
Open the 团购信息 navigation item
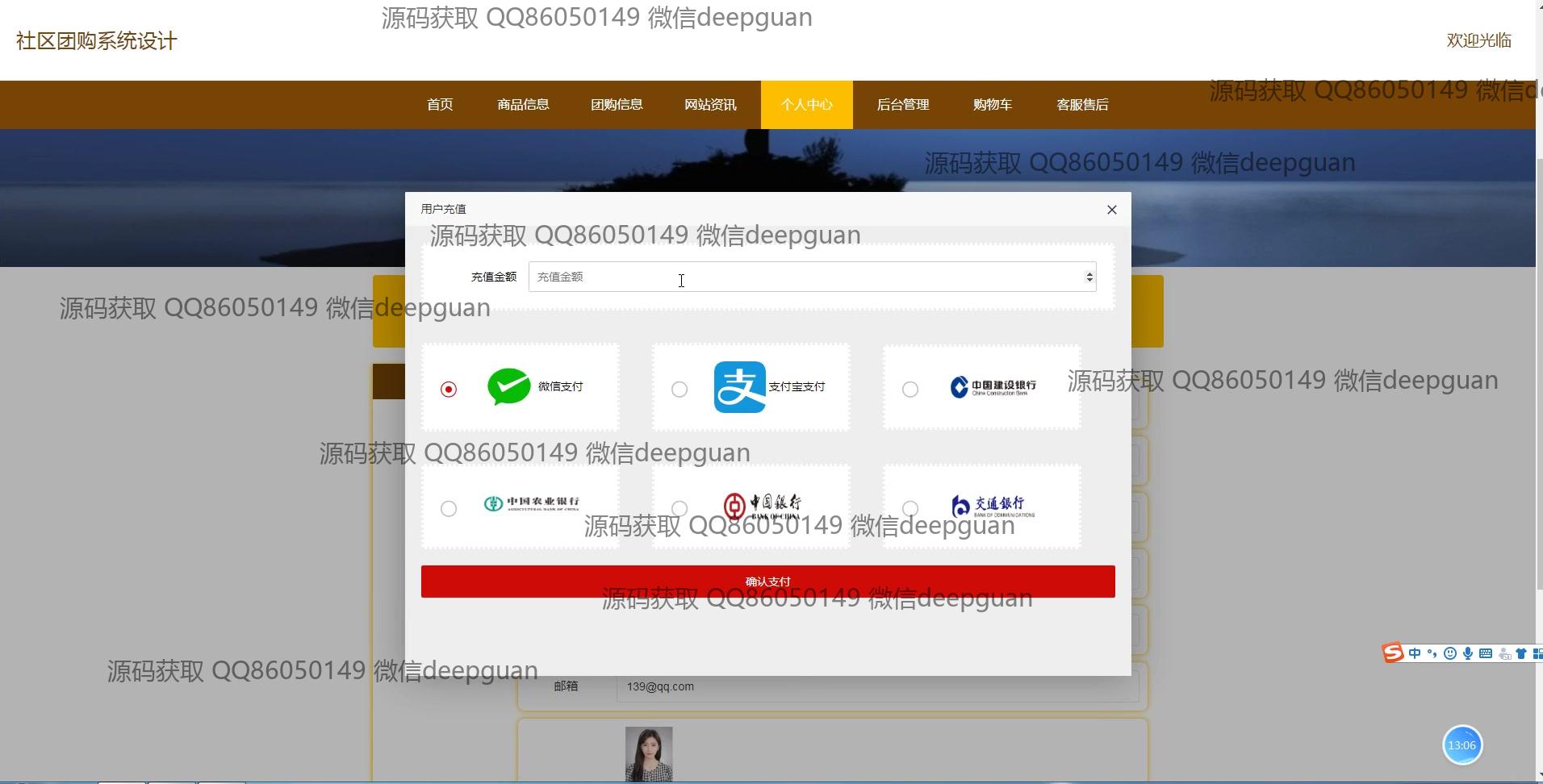tap(617, 105)
